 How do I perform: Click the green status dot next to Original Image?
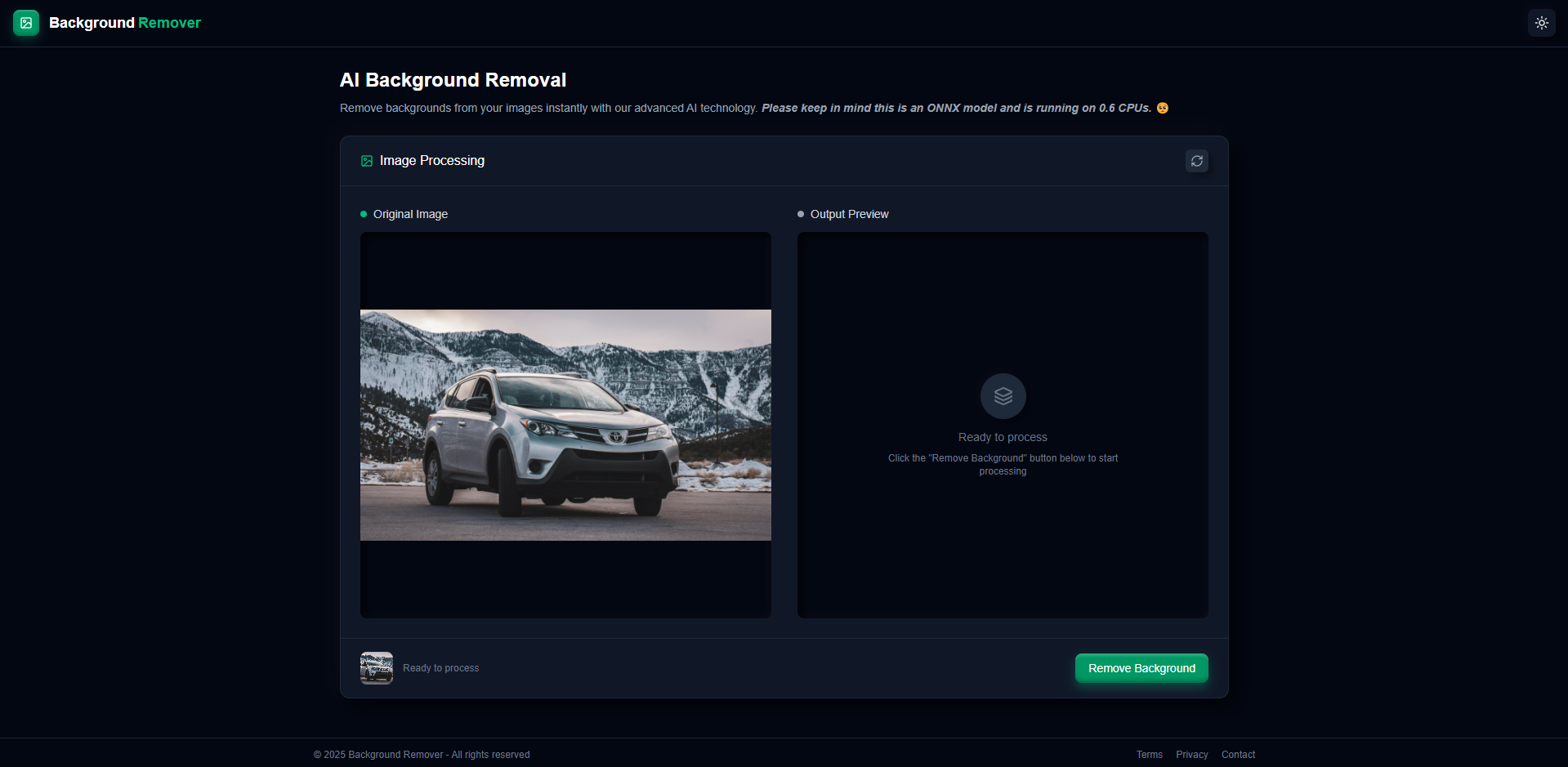pos(364,214)
